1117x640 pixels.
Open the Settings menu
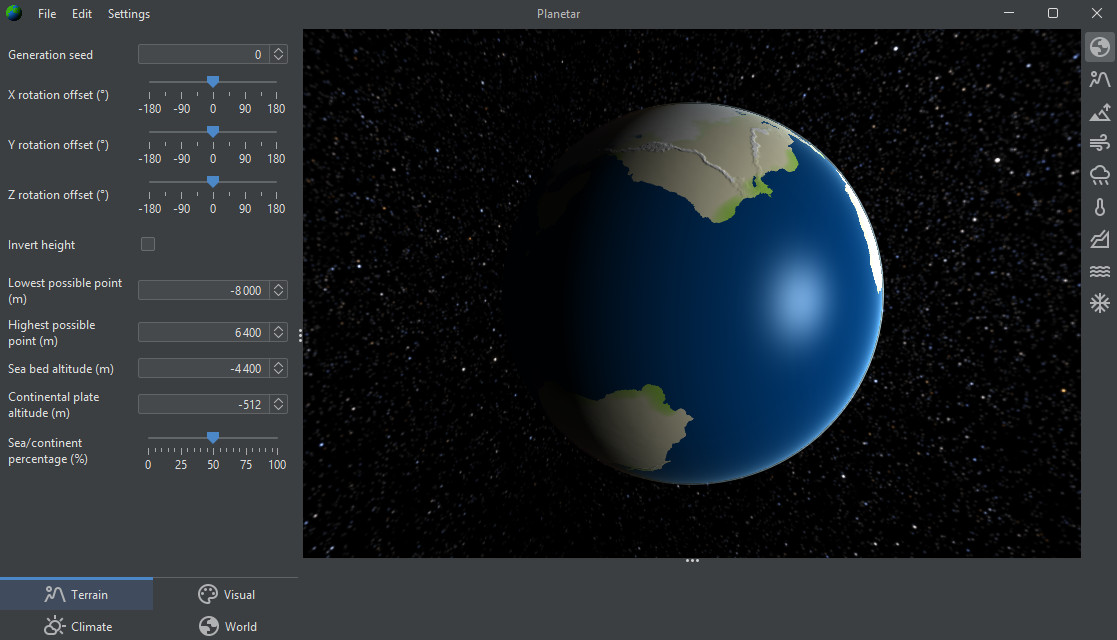coord(128,13)
